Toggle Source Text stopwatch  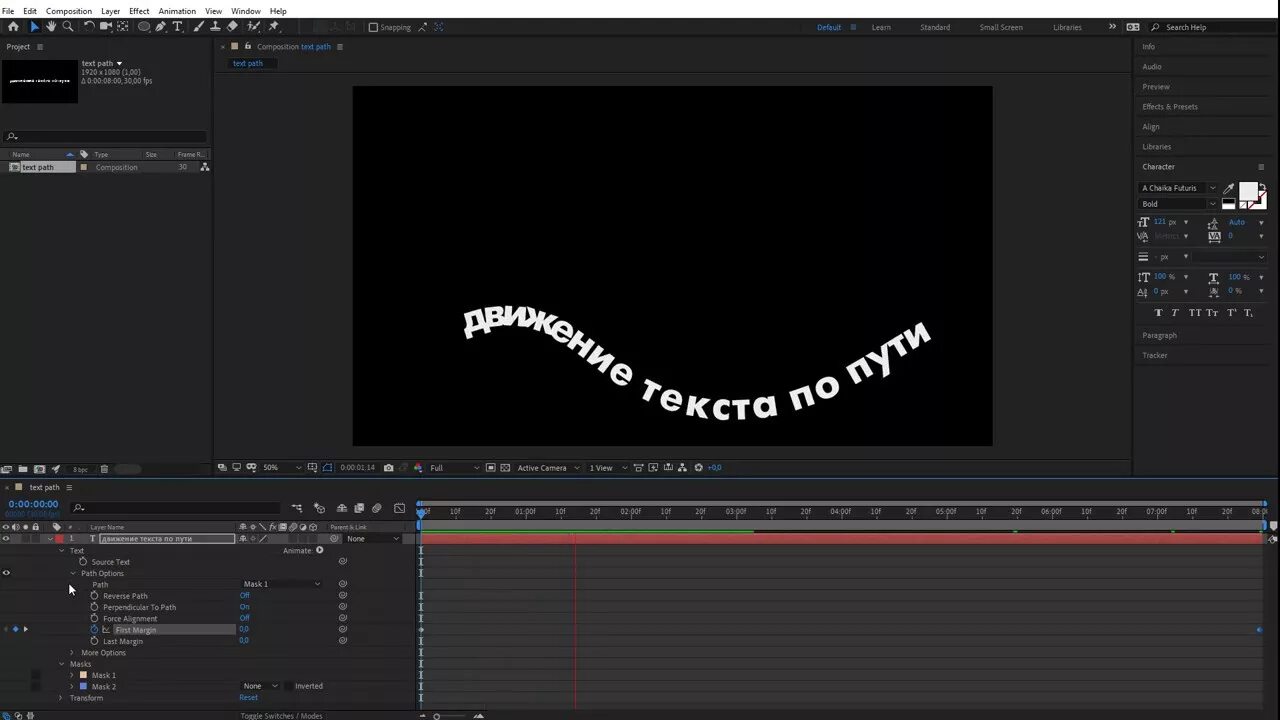tap(83, 562)
